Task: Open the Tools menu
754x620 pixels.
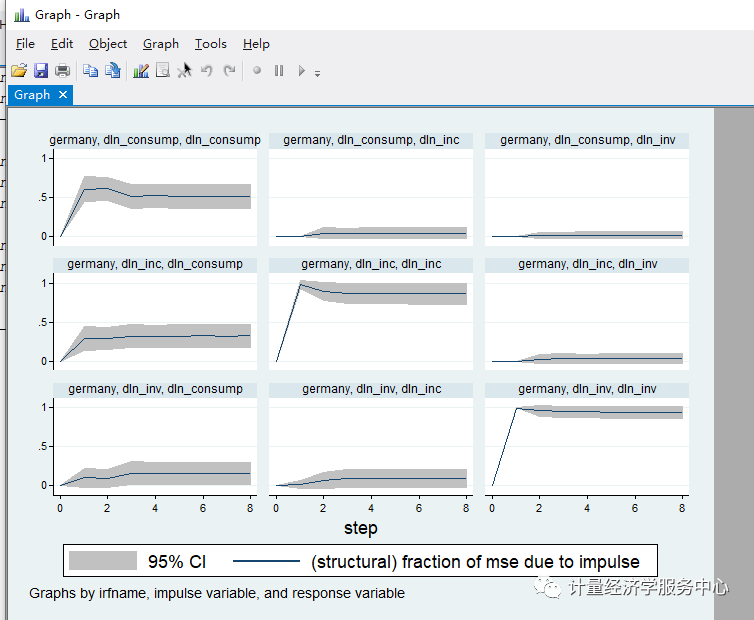Action: pyautogui.click(x=210, y=44)
